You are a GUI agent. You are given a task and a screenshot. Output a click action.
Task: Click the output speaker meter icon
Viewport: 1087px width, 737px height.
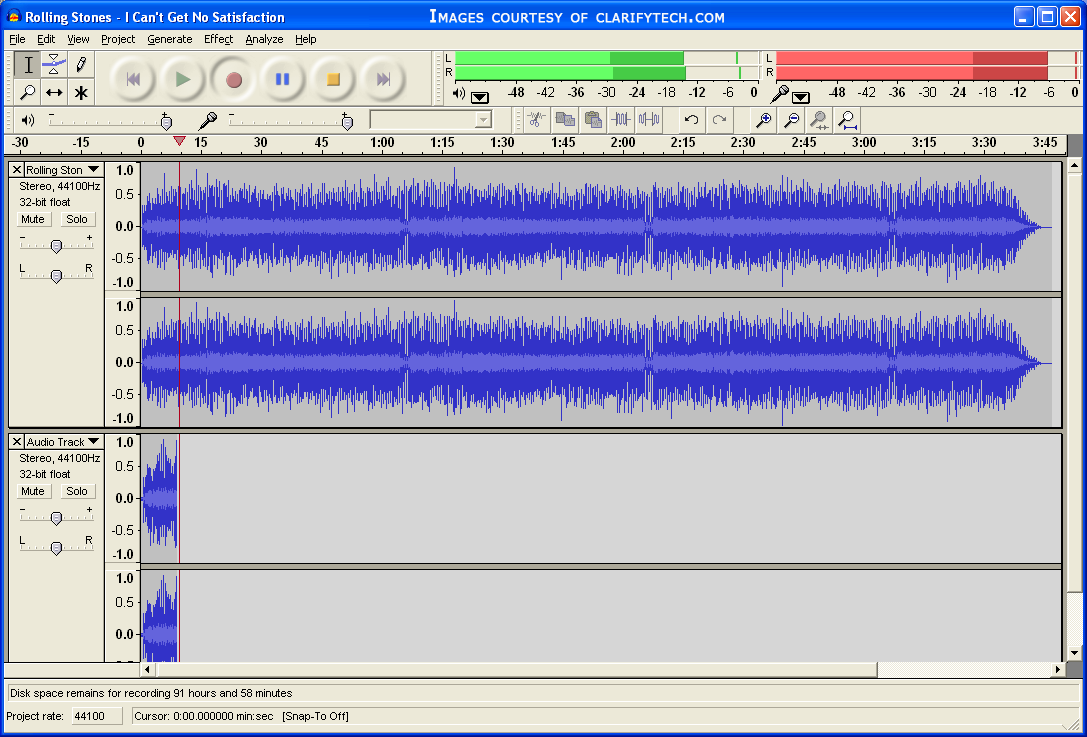[x=459, y=93]
